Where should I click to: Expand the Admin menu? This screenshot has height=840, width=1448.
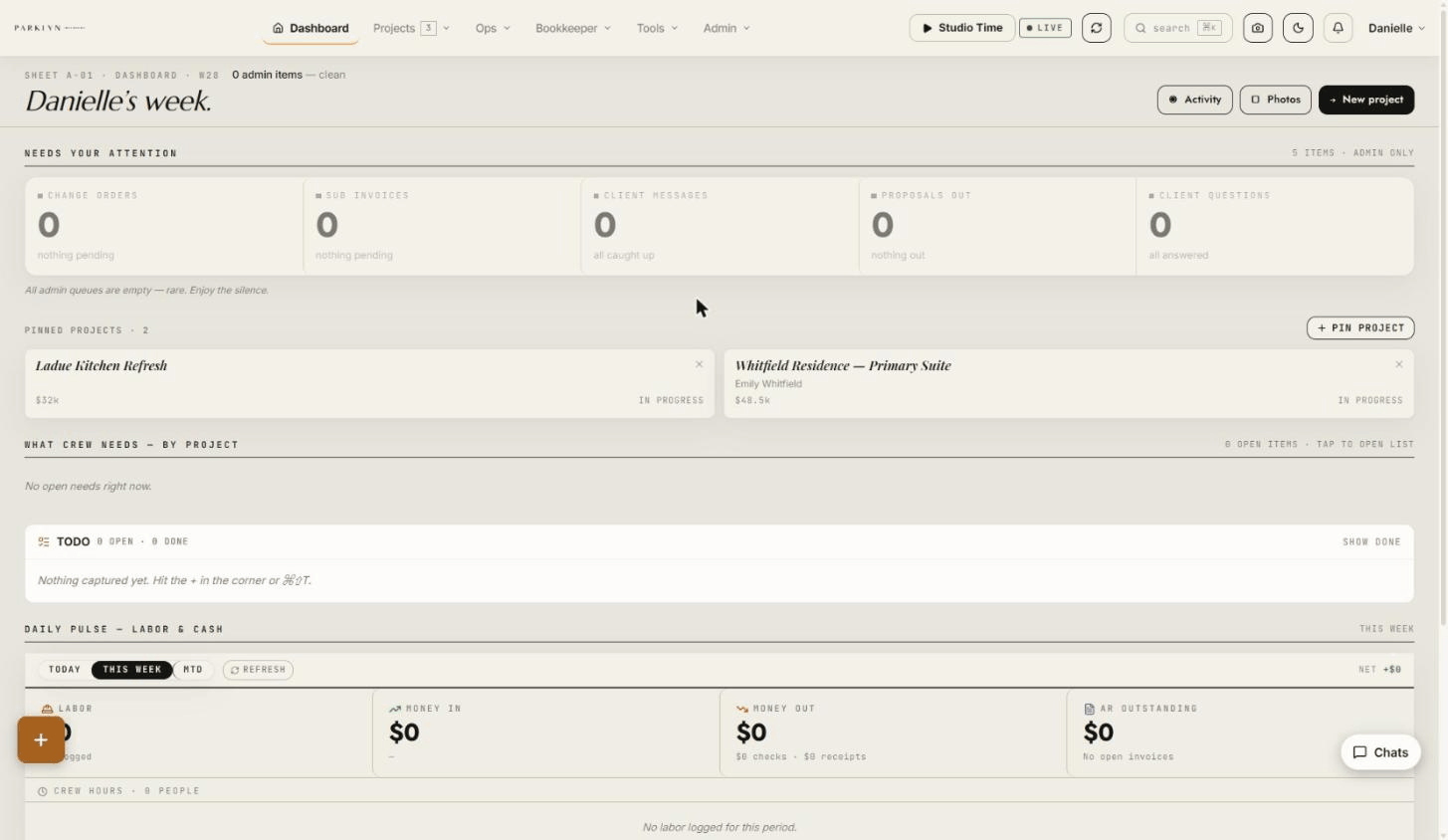[x=726, y=28]
